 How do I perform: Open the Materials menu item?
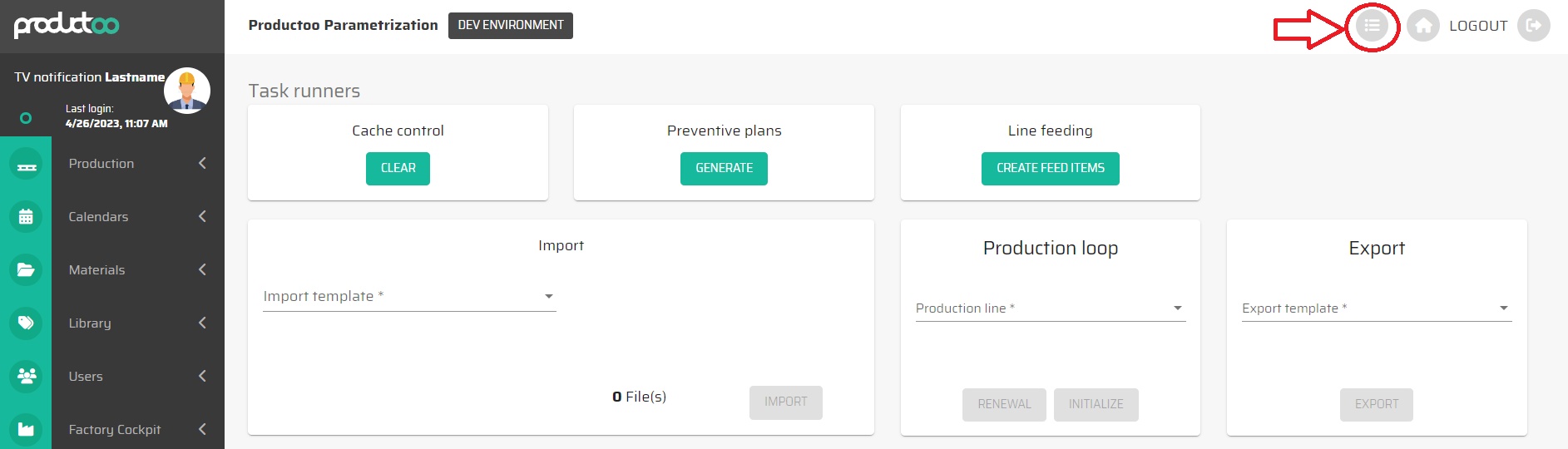click(97, 270)
